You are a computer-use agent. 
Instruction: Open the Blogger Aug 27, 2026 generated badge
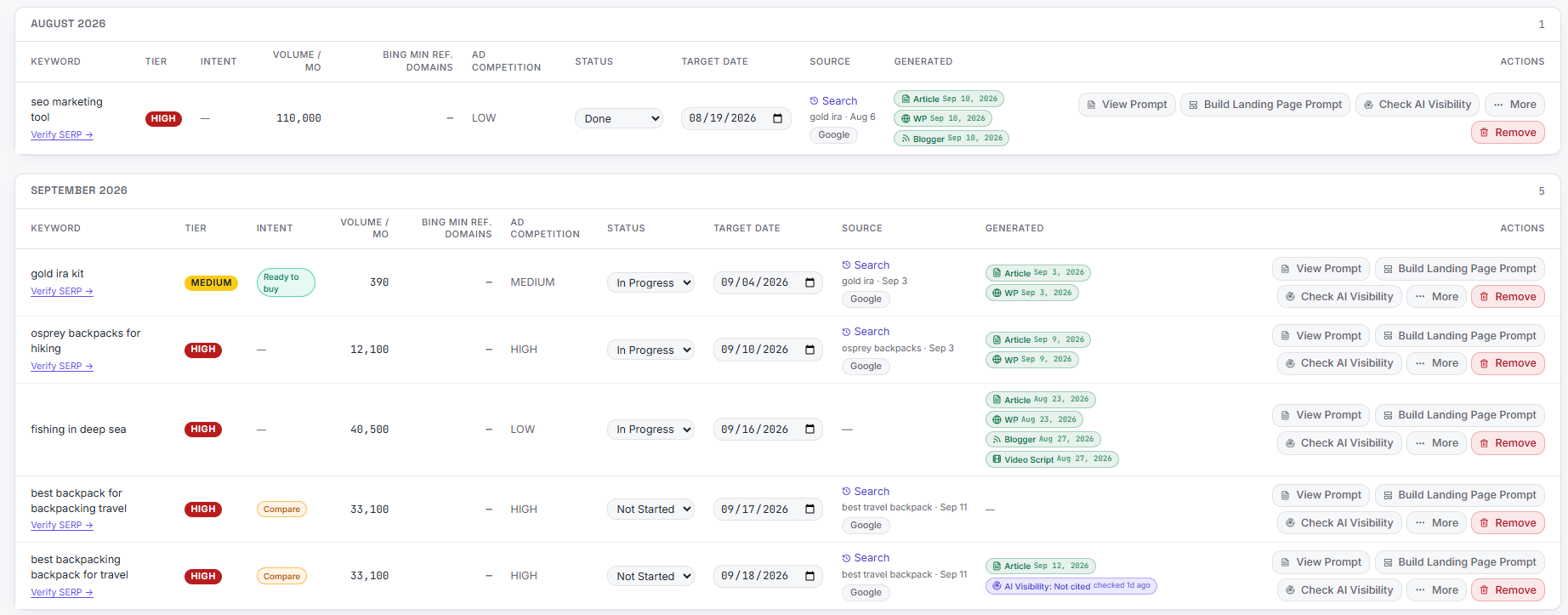[1043, 440]
